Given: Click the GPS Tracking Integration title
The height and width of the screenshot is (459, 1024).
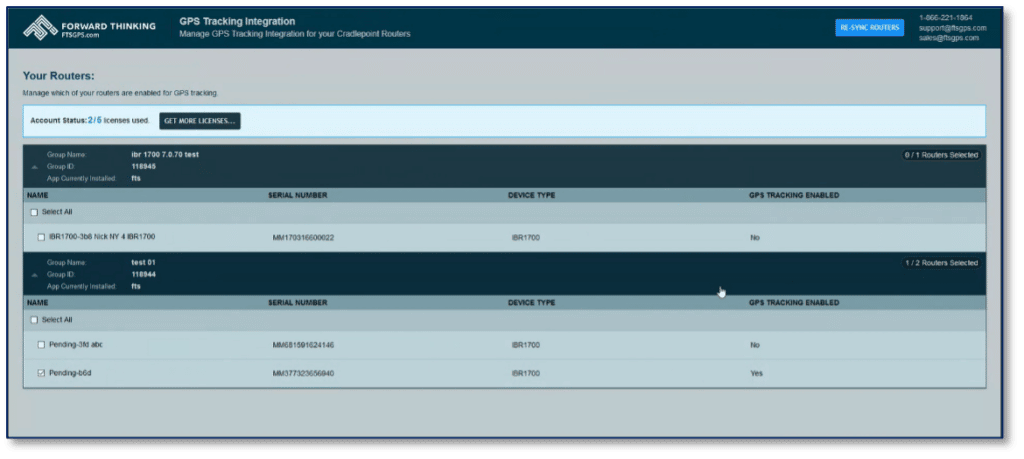Looking at the screenshot, I should pos(237,22).
